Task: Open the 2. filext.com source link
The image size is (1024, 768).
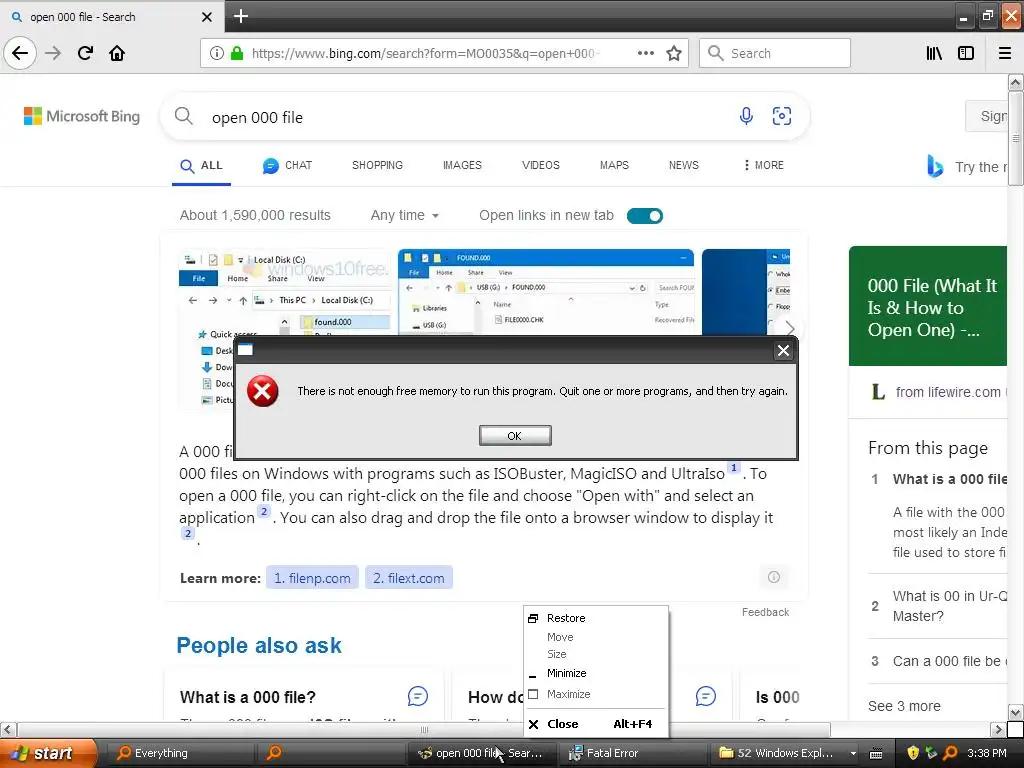Action: click(x=409, y=577)
